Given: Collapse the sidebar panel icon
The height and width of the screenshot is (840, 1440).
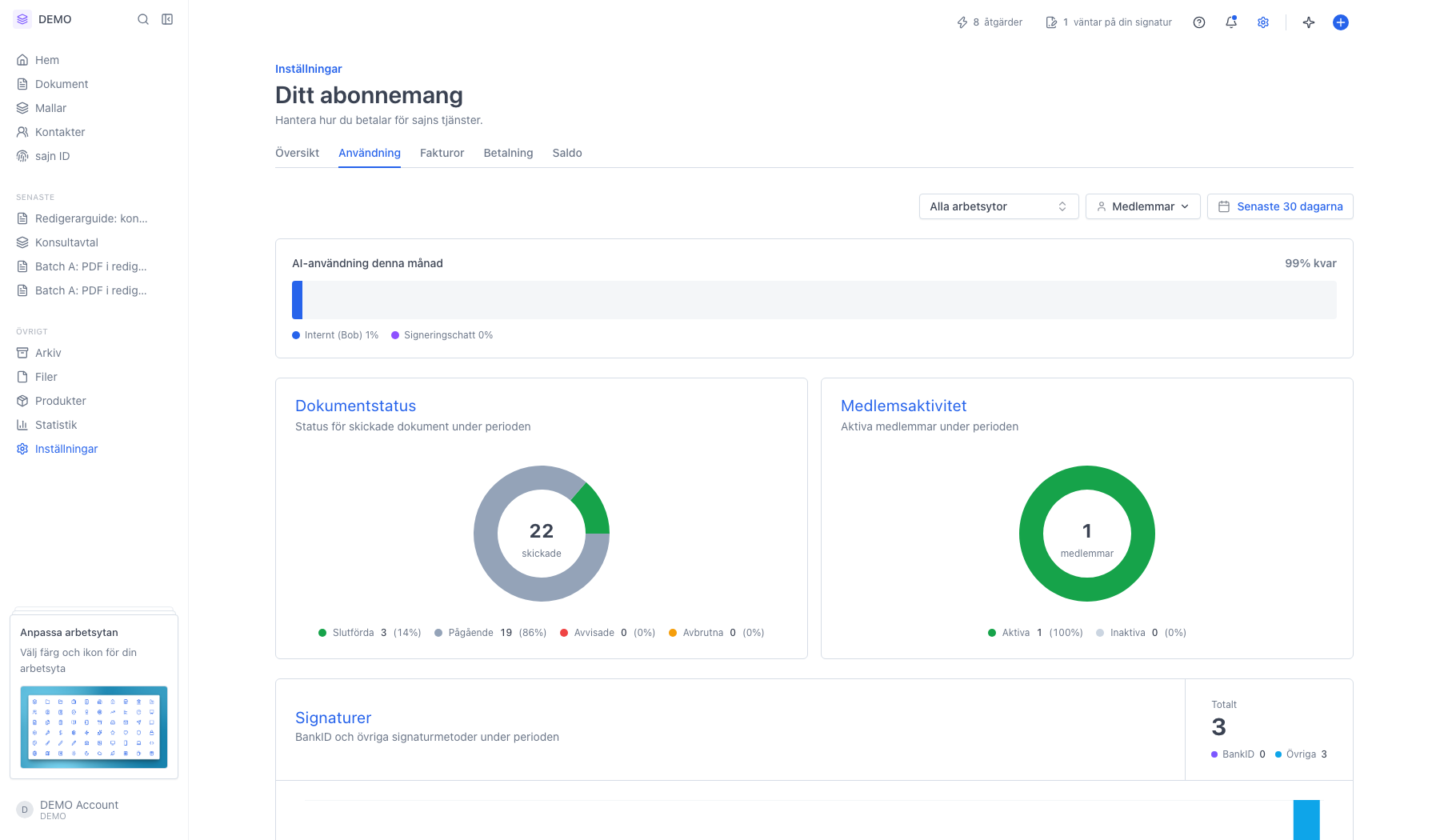Looking at the screenshot, I should pos(167,19).
